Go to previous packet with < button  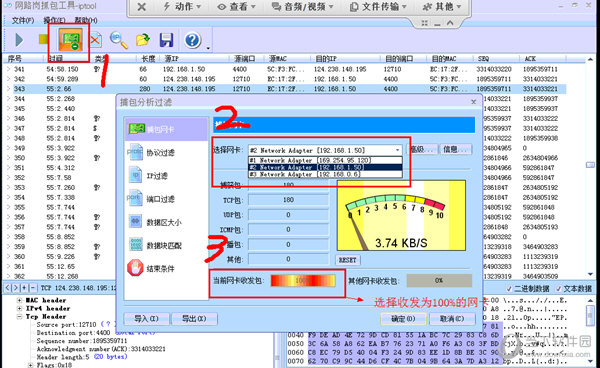pos(8,288)
